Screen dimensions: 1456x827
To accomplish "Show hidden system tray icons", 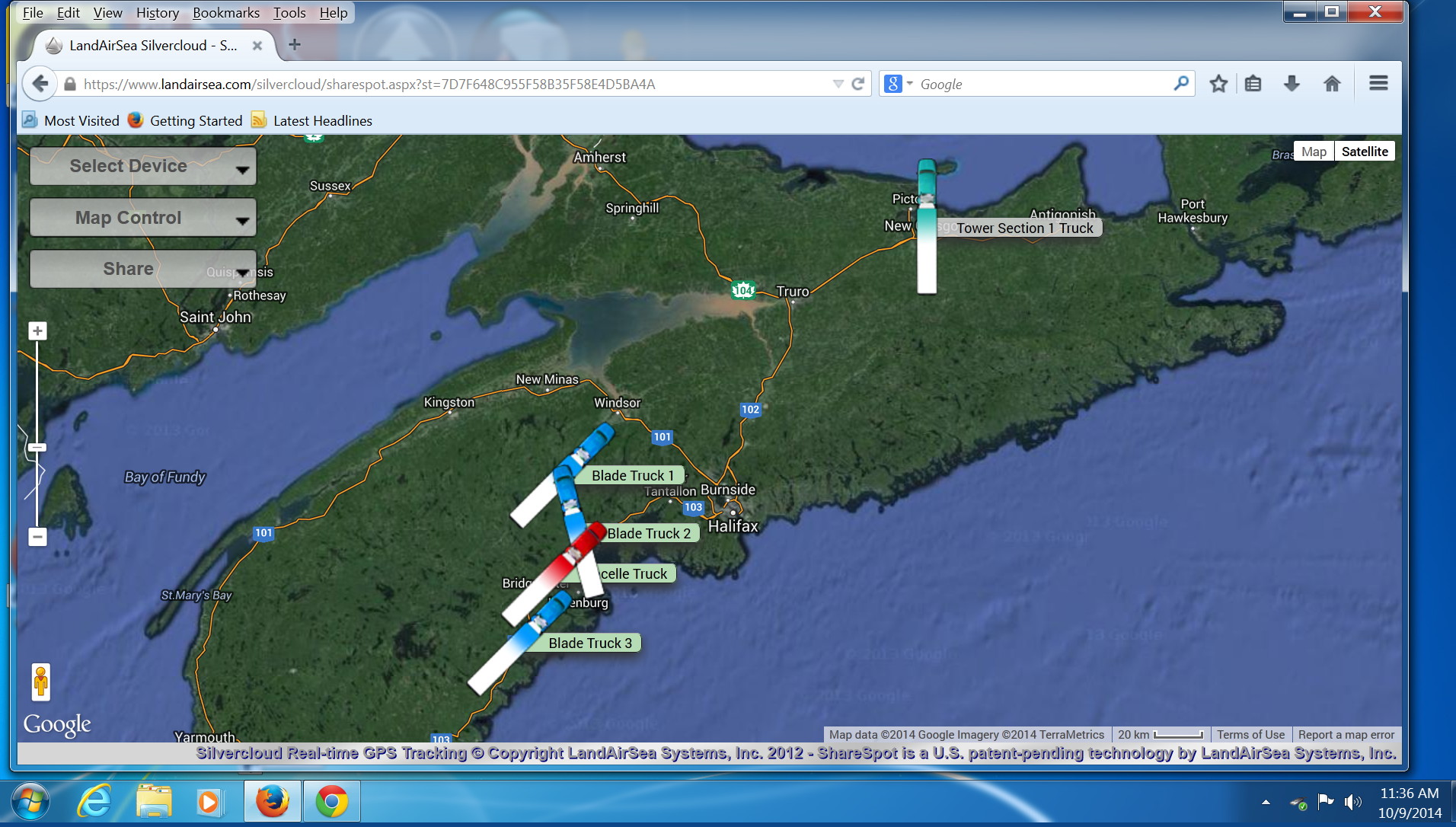I will 1266,802.
